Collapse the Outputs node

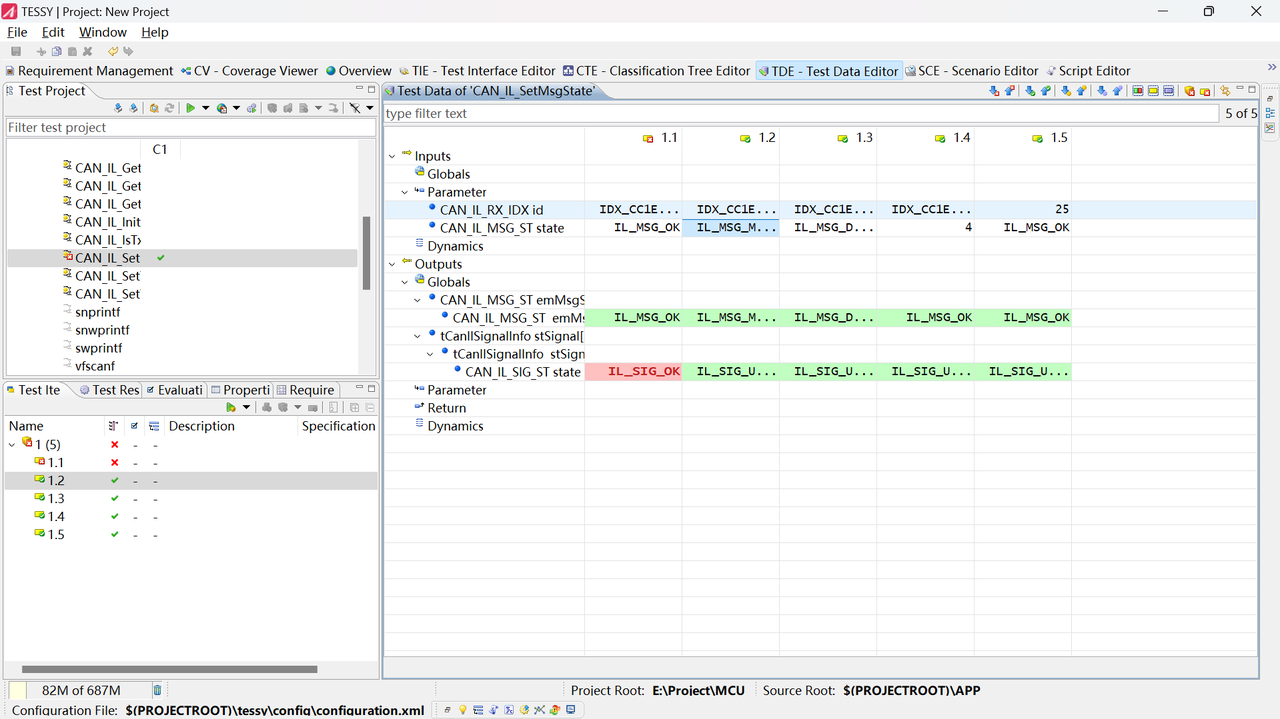click(x=392, y=264)
